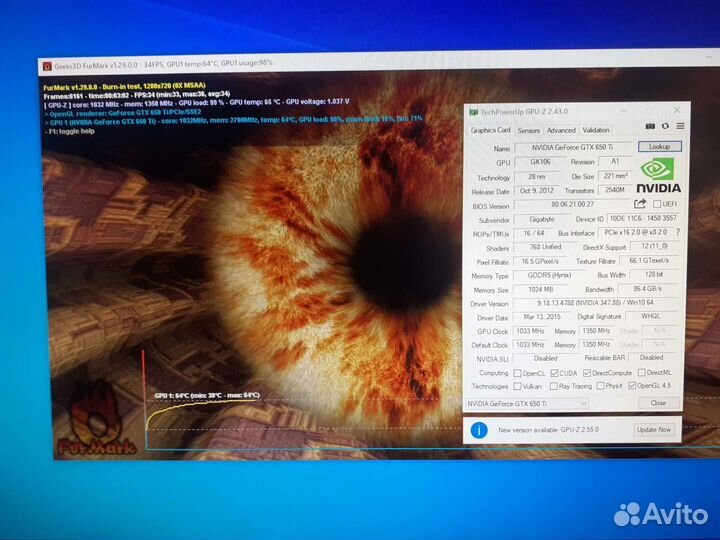Click the Subvendor value Gigabyte

coord(542,219)
